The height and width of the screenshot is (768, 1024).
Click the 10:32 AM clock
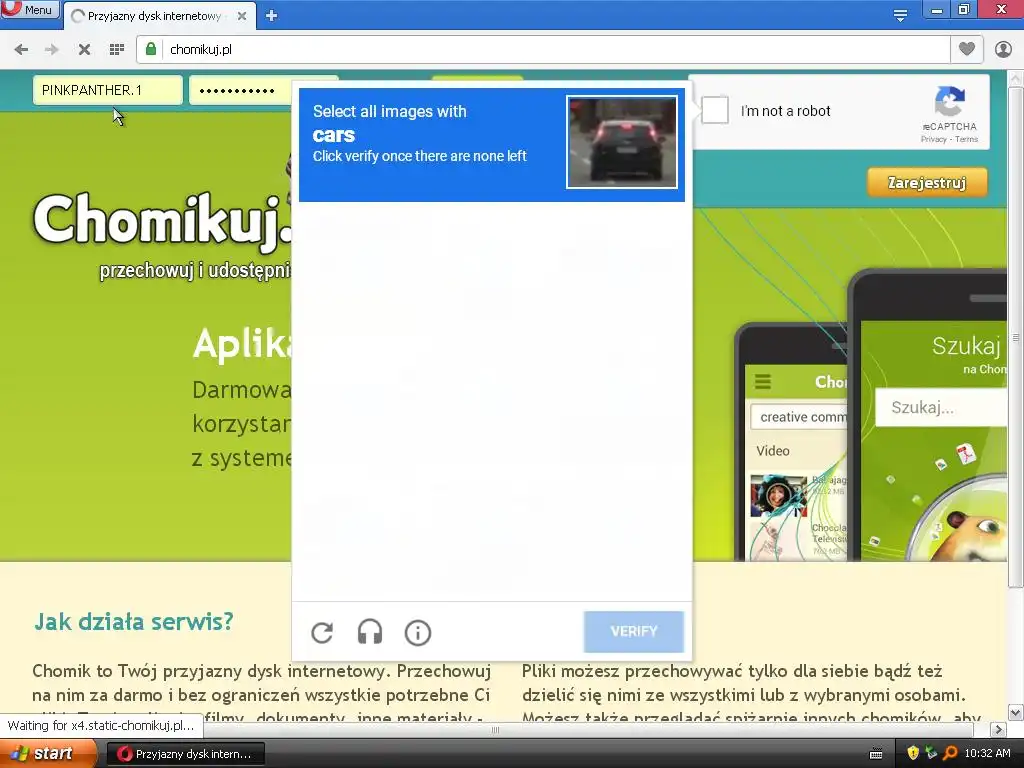(x=987, y=753)
